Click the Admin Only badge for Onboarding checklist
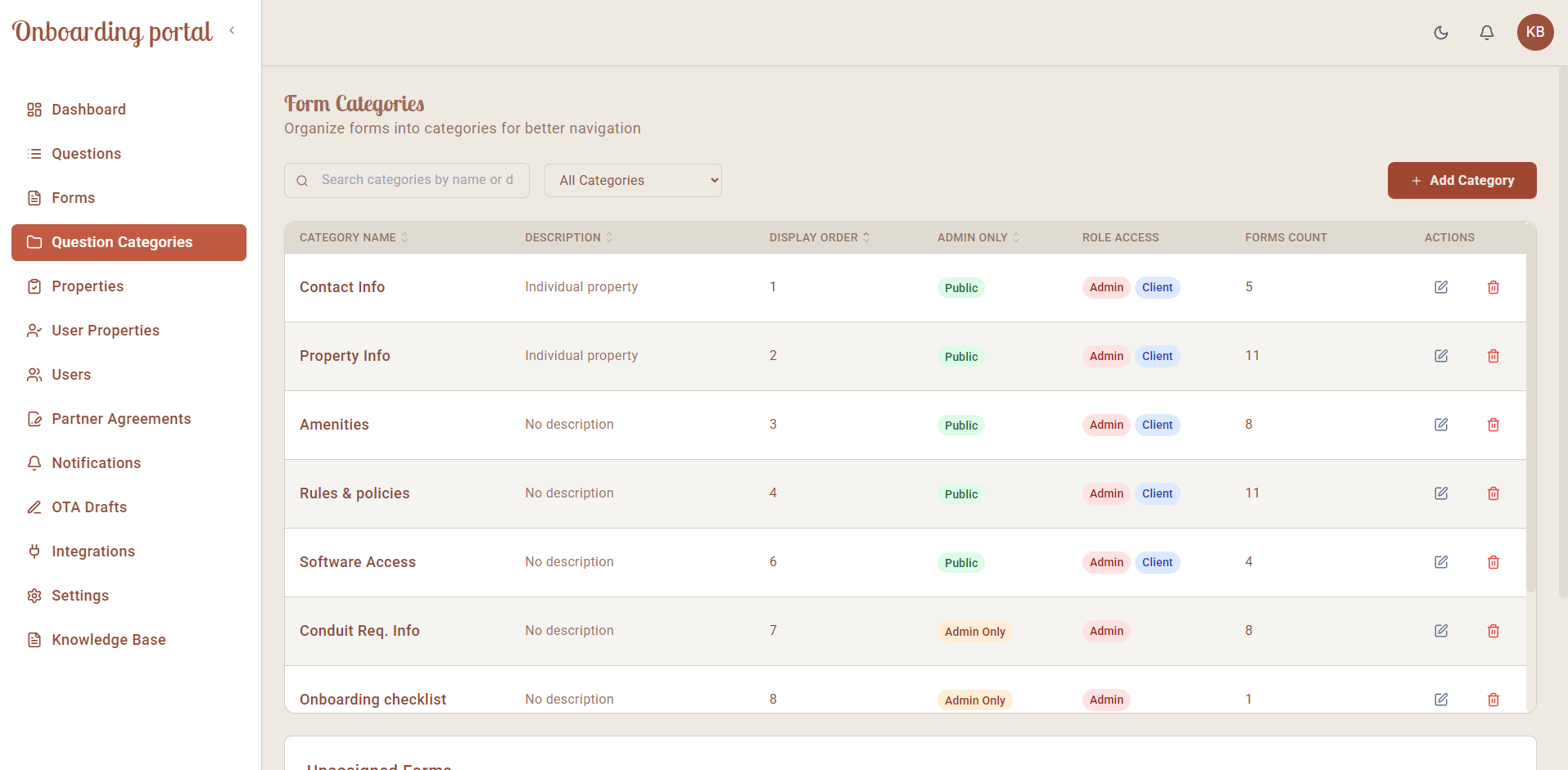The image size is (1568, 770). point(974,700)
